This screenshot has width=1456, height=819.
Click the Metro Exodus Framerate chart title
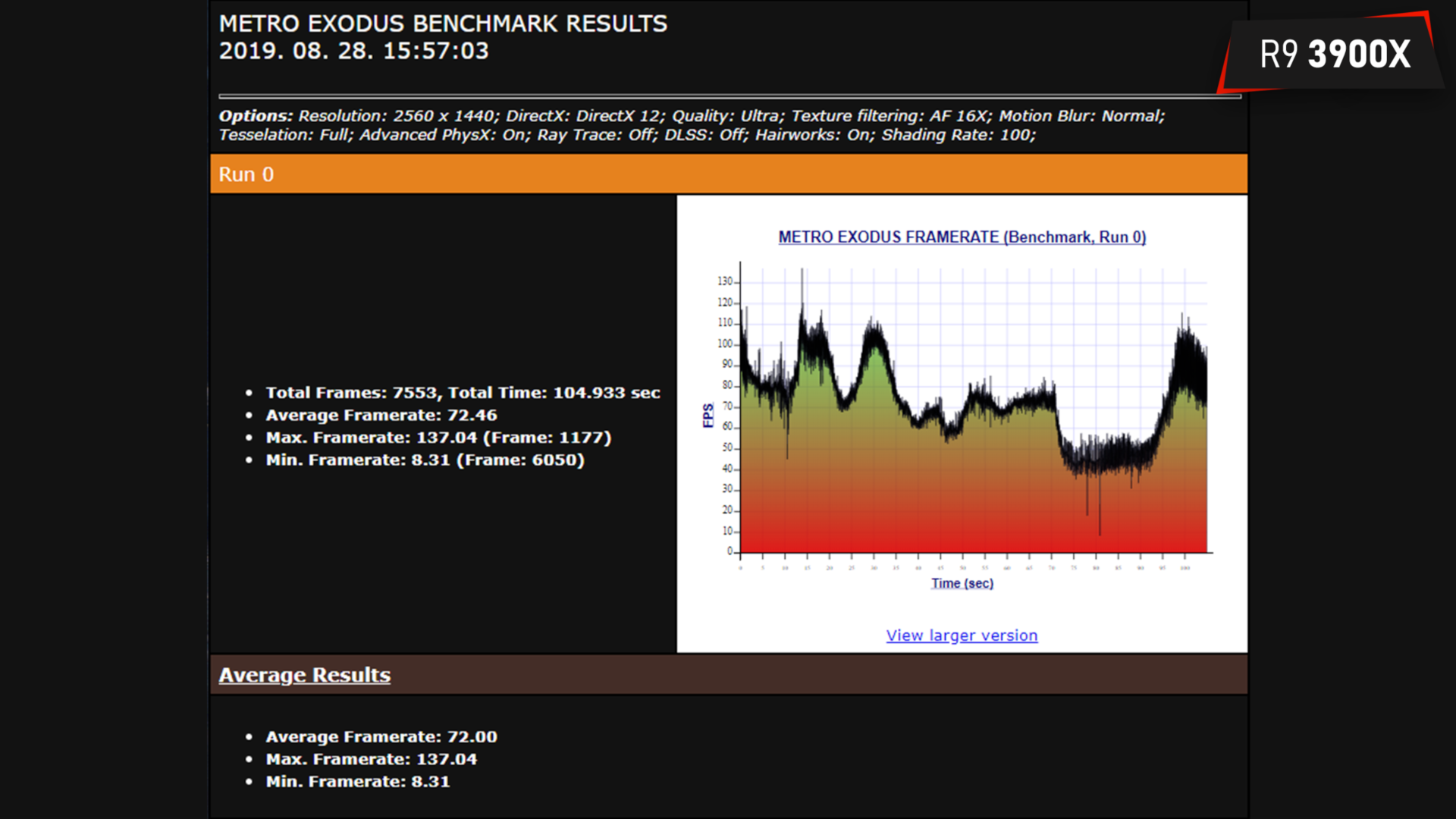(962, 237)
